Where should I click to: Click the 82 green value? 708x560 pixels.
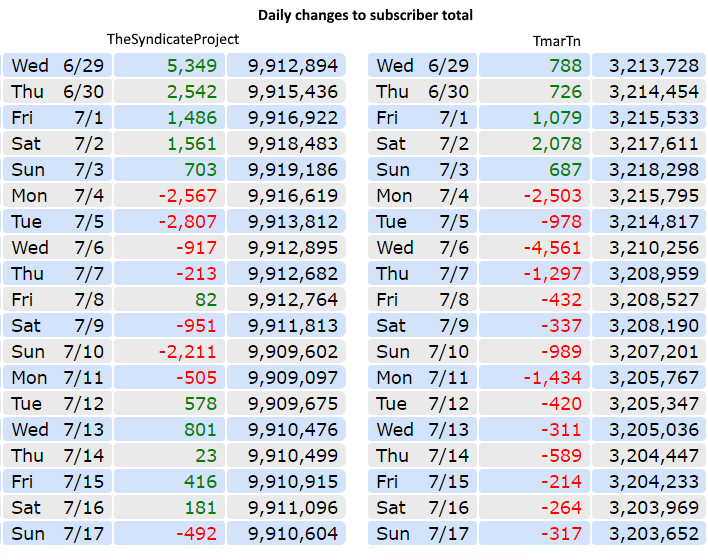coord(206,300)
